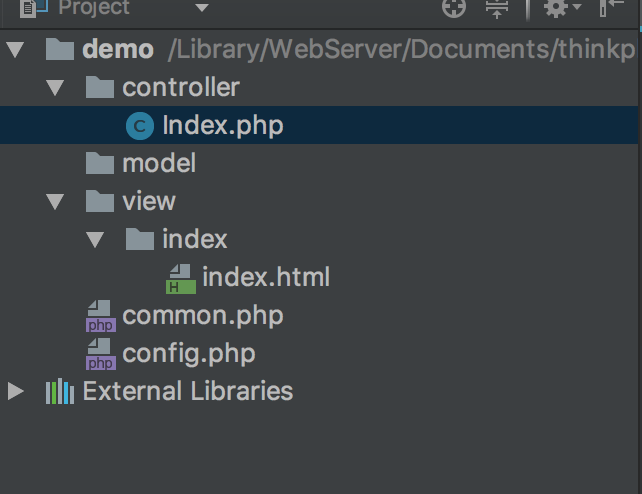Open the gear settings menu
The image size is (642, 494).
pyautogui.click(x=557, y=8)
